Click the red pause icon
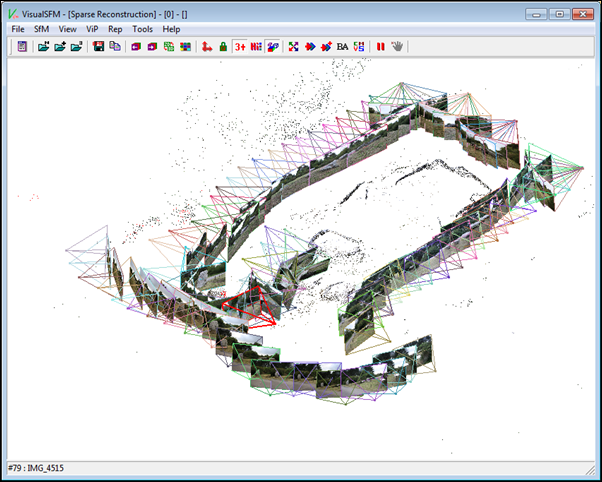The width and height of the screenshot is (602, 482). 380,47
